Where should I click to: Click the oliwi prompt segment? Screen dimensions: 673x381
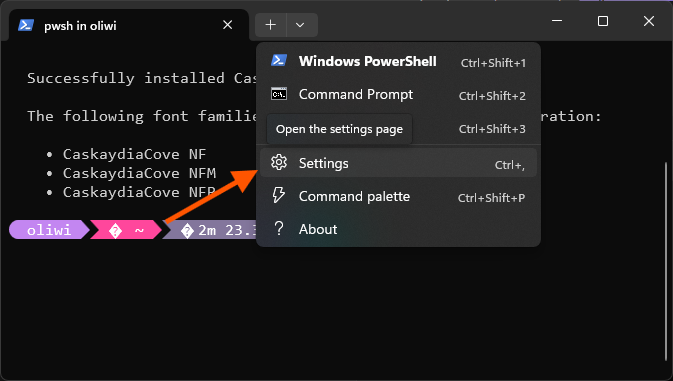pos(49,230)
